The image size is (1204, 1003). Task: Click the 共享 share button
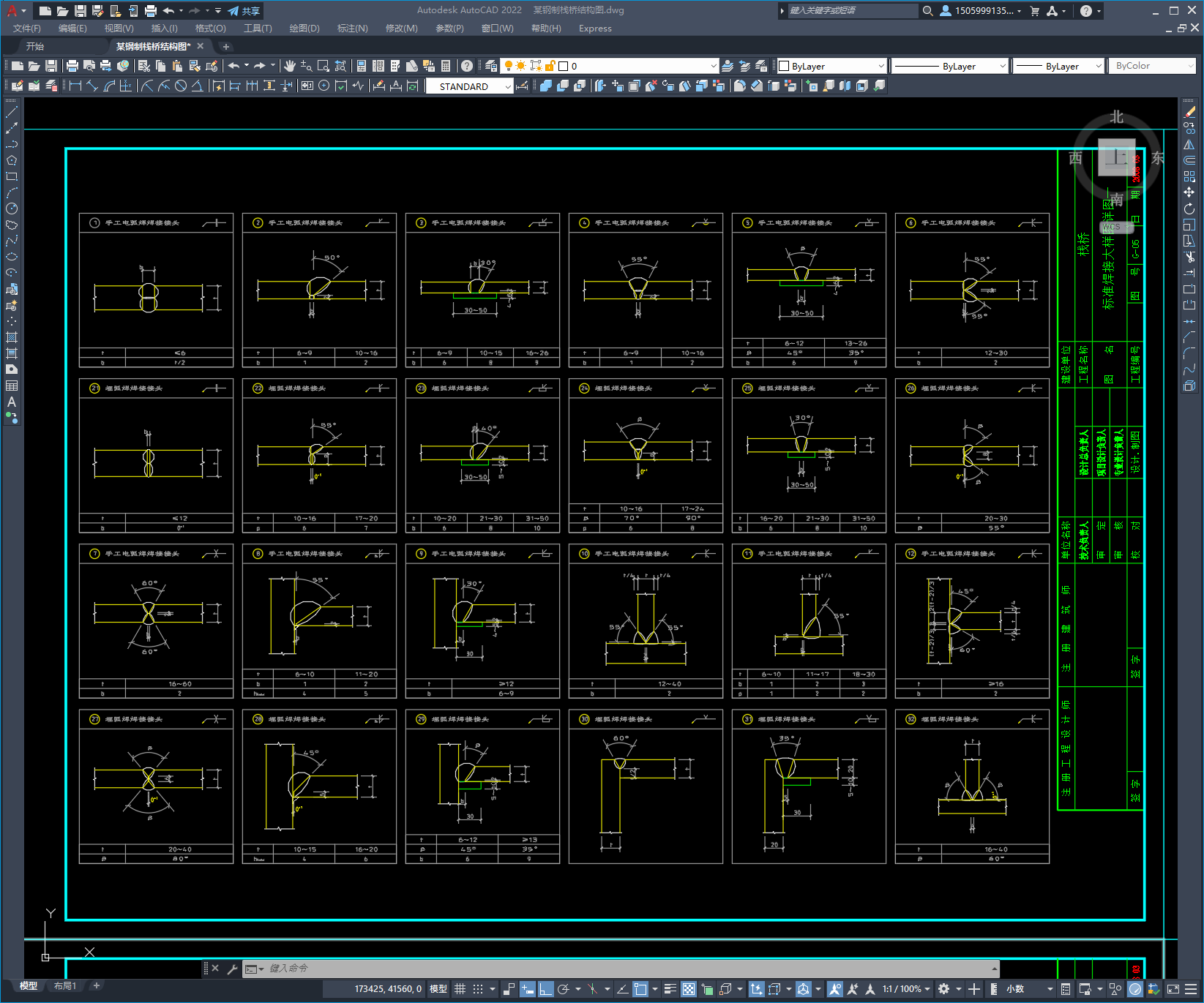[x=244, y=11]
